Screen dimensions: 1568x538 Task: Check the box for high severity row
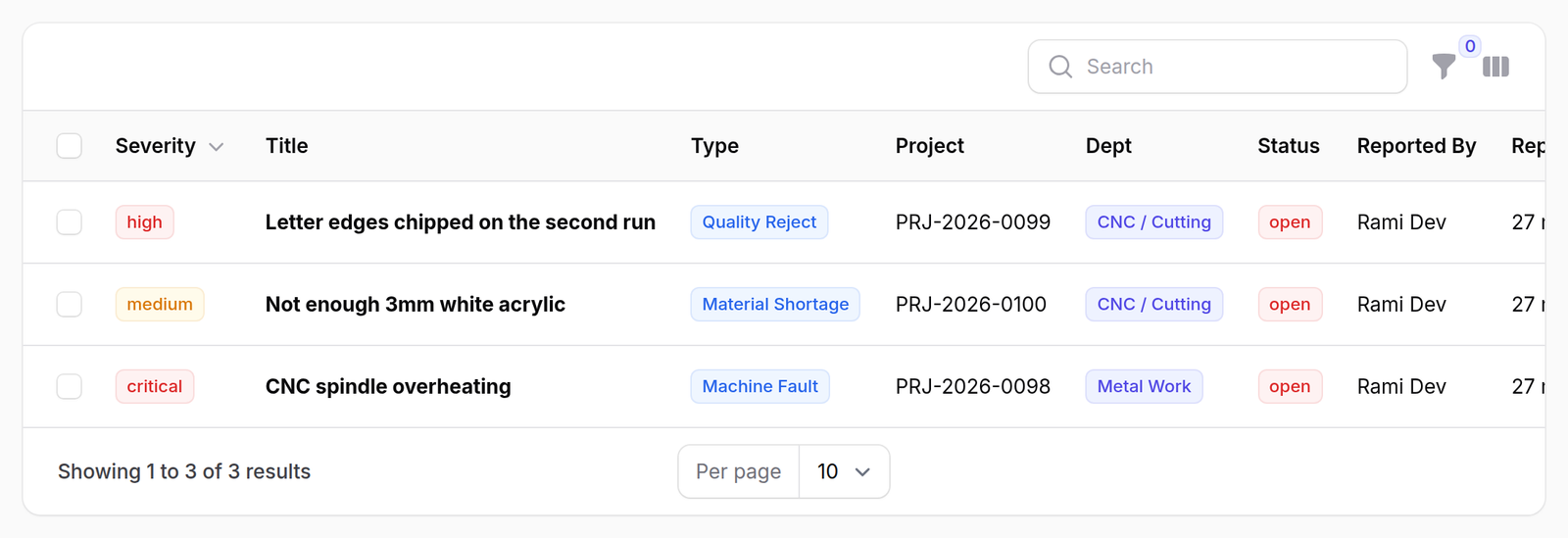tap(70, 222)
